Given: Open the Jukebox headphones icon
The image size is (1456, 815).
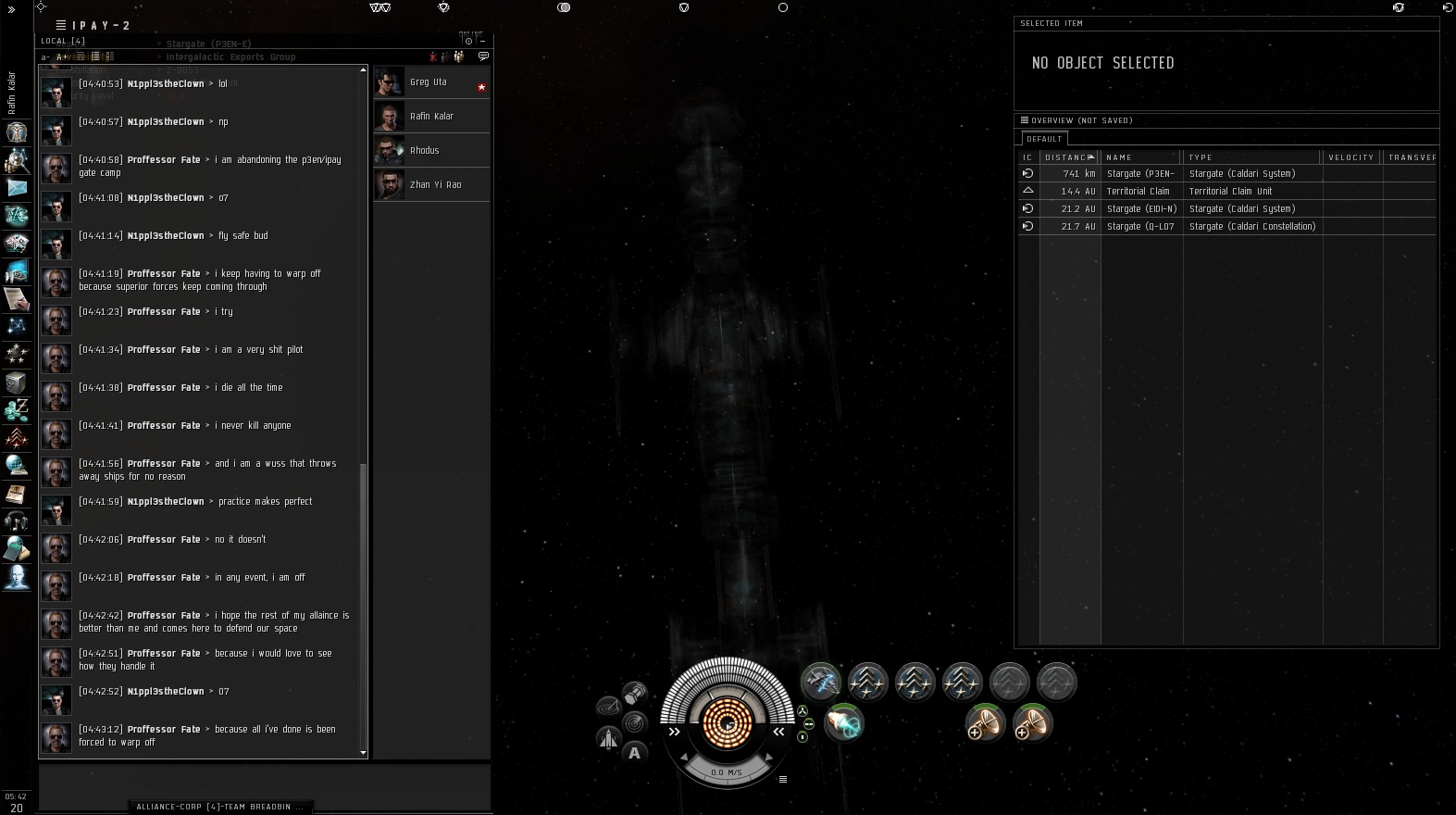Looking at the screenshot, I should (x=17, y=521).
